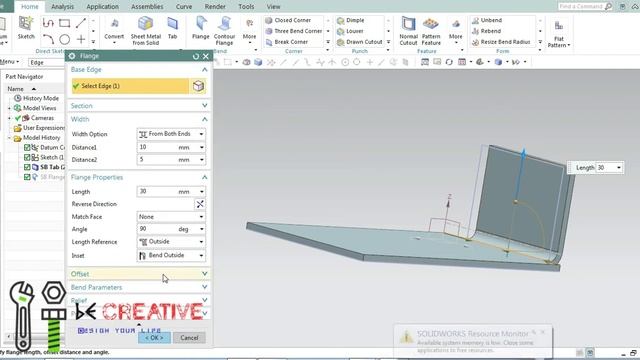
Task: Open the Curve ribbon tab
Action: click(x=184, y=7)
